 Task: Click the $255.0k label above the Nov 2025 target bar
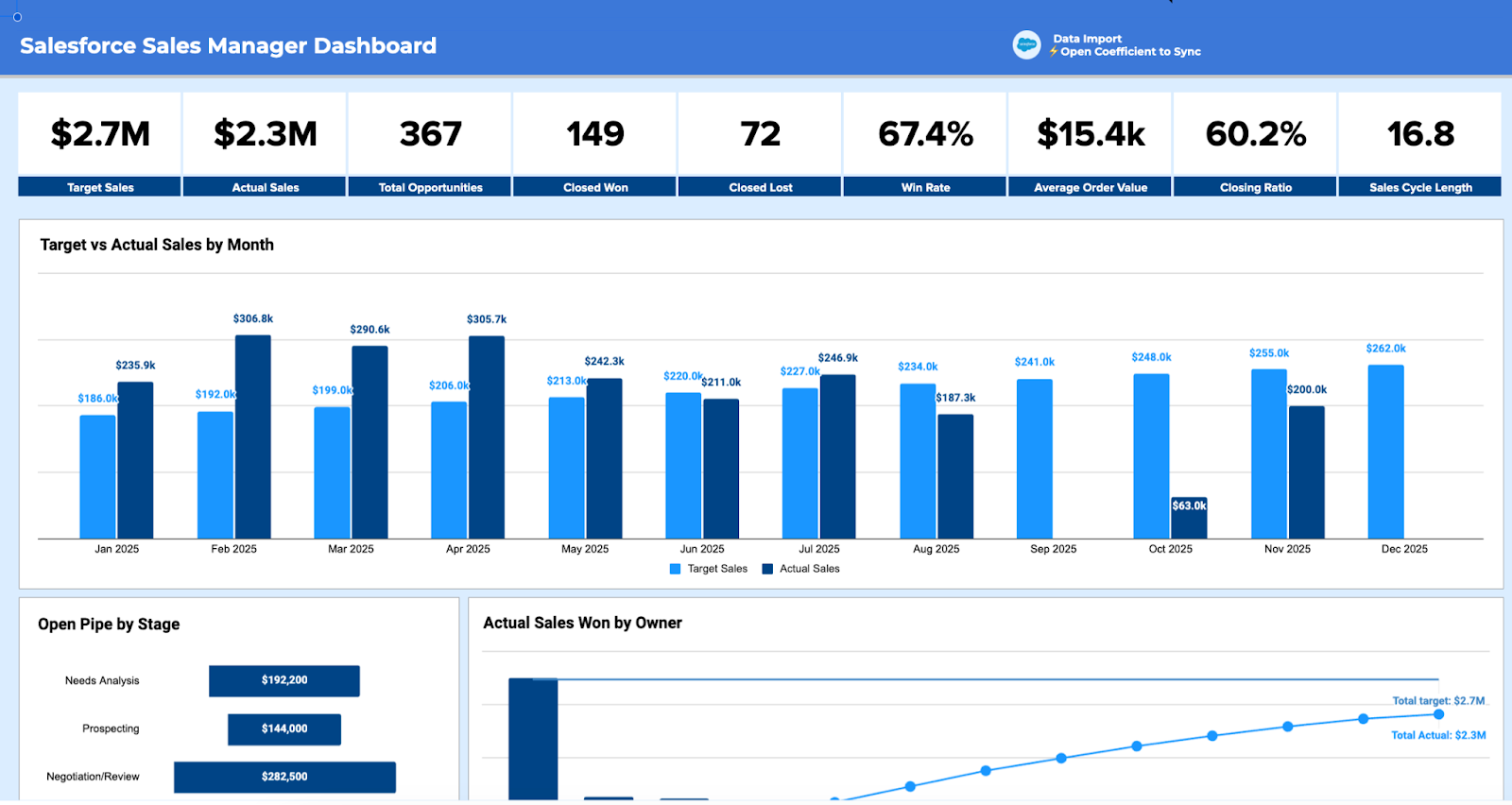pos(1269,353)
